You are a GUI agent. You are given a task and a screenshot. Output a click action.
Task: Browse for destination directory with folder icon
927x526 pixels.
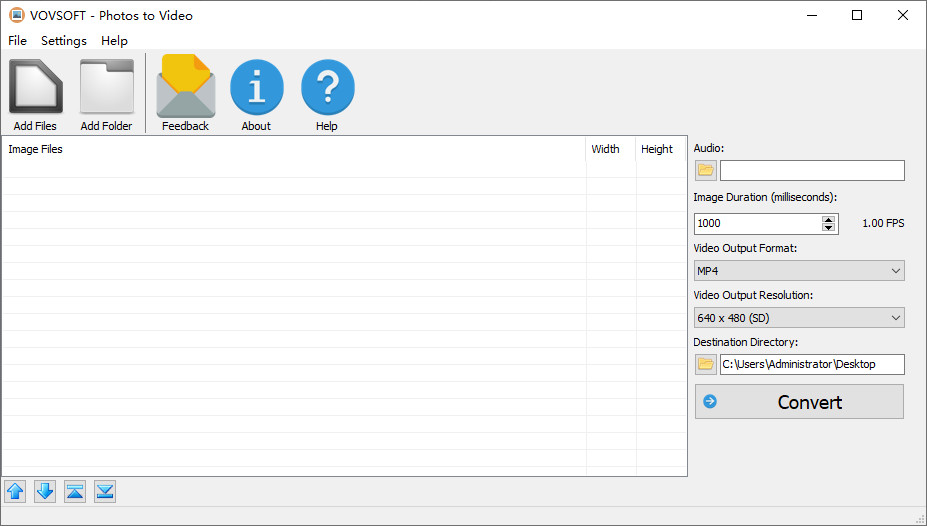tap(705, 364)
